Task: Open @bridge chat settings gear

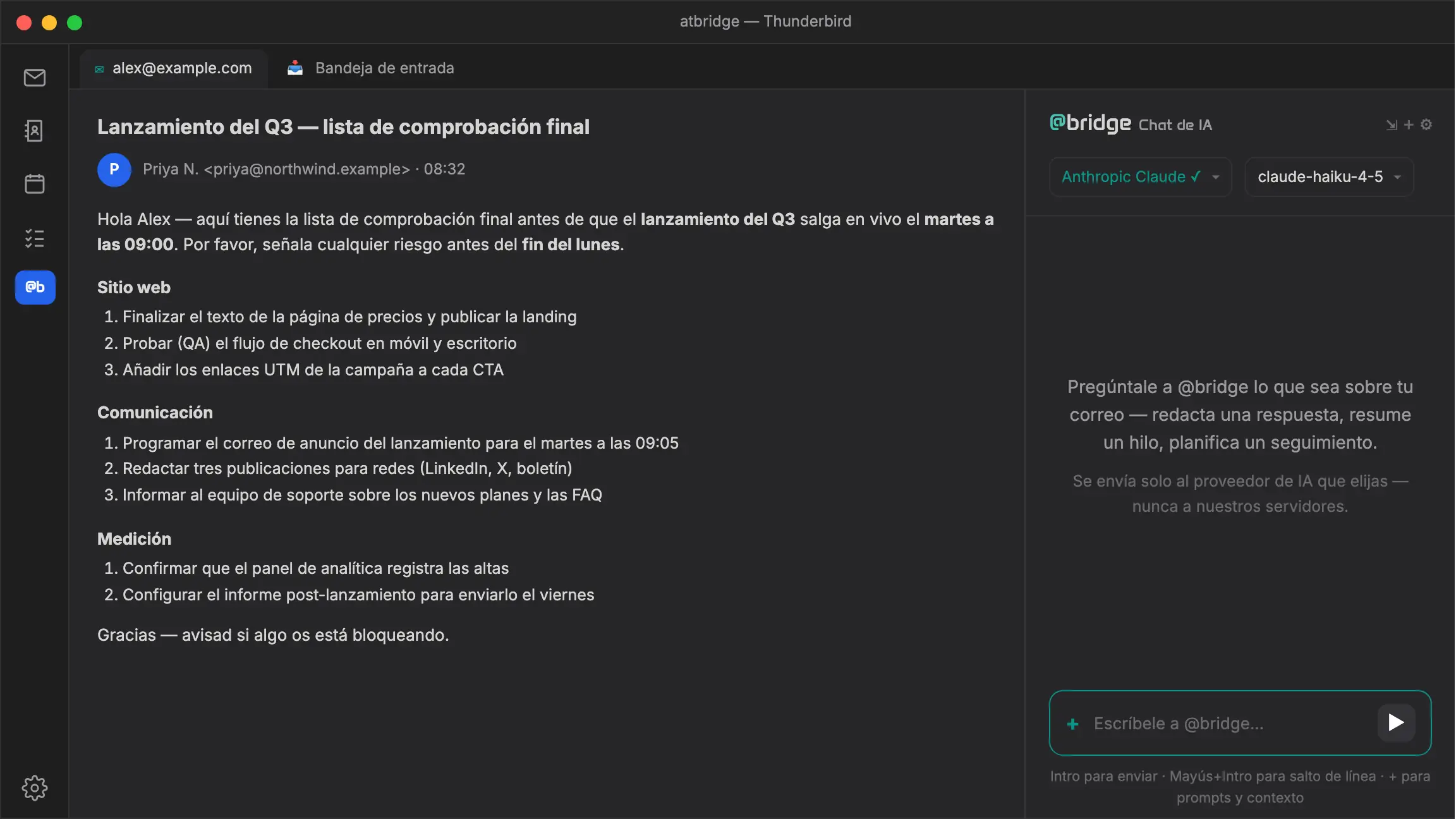Action: point(1426,124)
